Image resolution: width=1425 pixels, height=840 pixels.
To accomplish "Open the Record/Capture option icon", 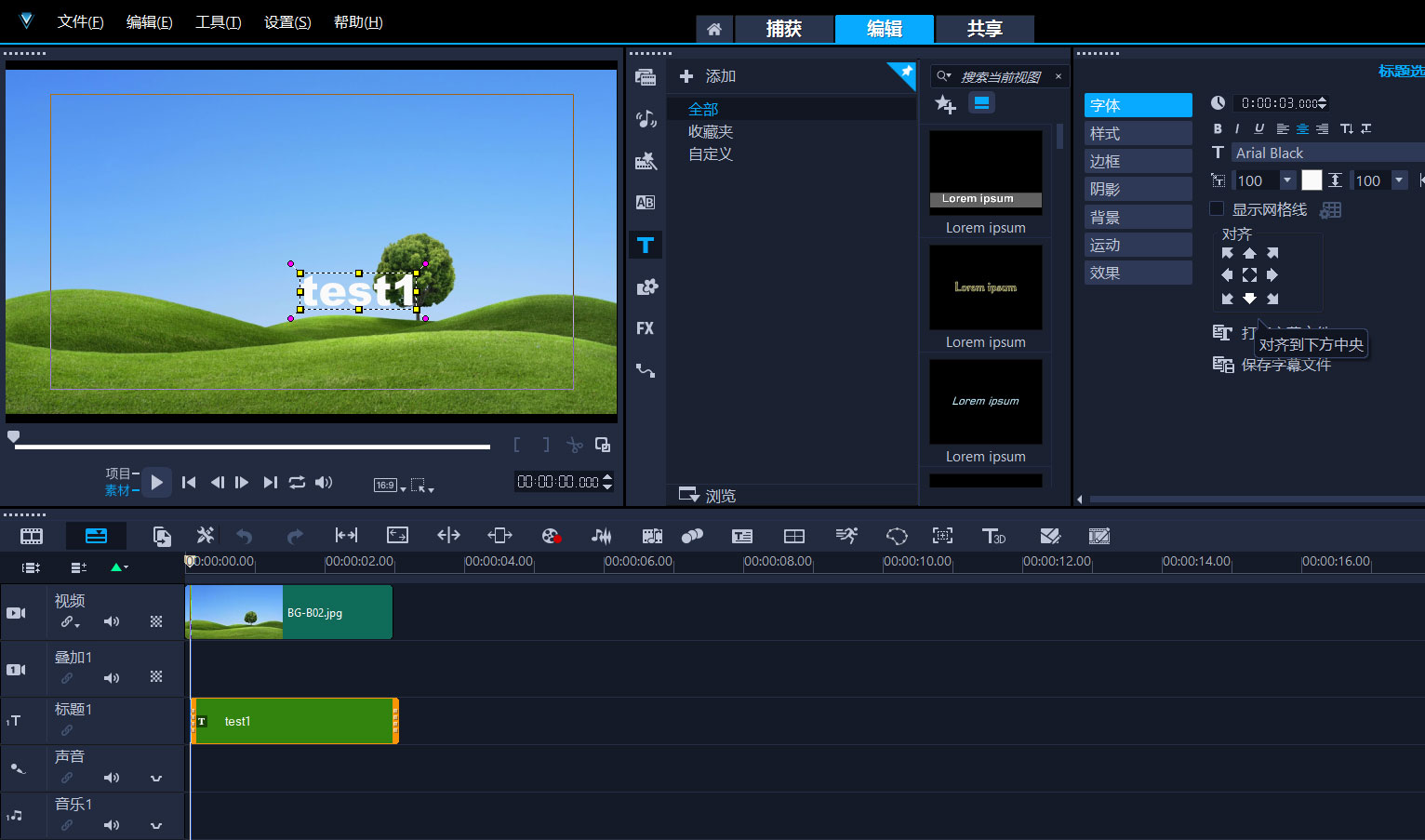I will click(551, 536).
